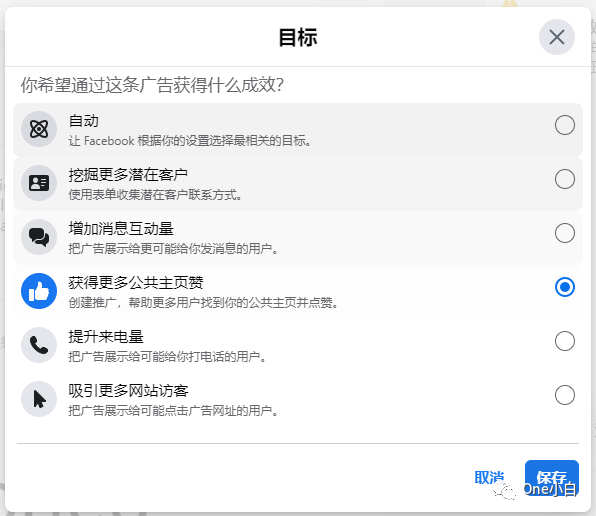Click the contact card icon for 挖掘更多潜在客户
Viewport: 596px width, 516px height.
tap(39, 183)
